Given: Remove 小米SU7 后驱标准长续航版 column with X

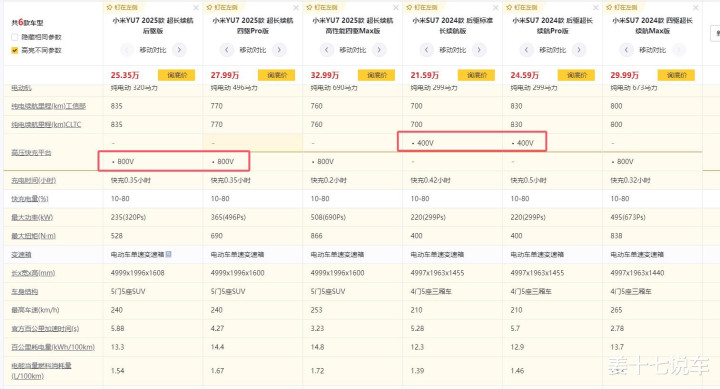Looking at the screenshot, I should 495,8.
